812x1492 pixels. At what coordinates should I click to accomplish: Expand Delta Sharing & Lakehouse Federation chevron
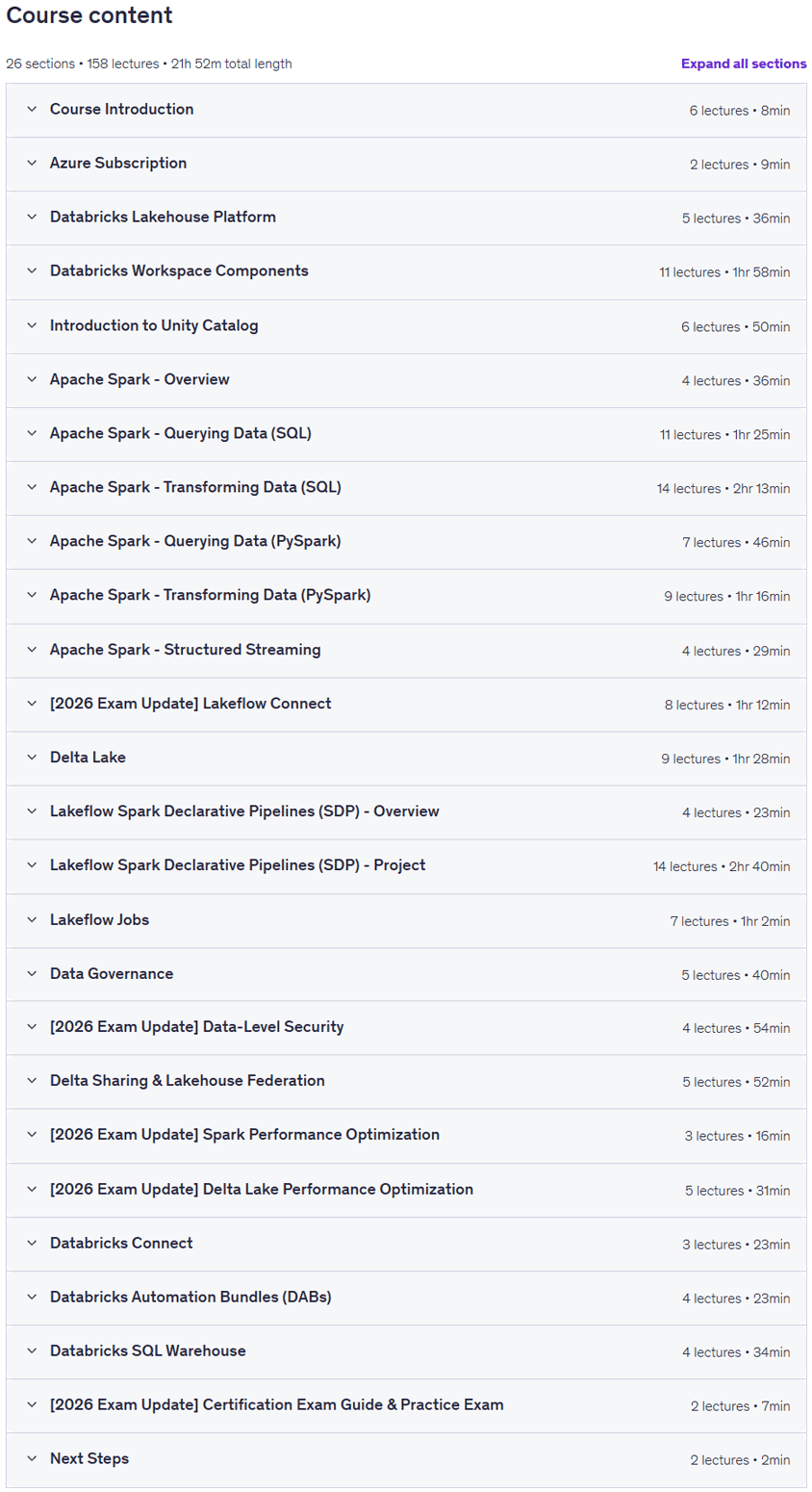[x=32, y=1082]
